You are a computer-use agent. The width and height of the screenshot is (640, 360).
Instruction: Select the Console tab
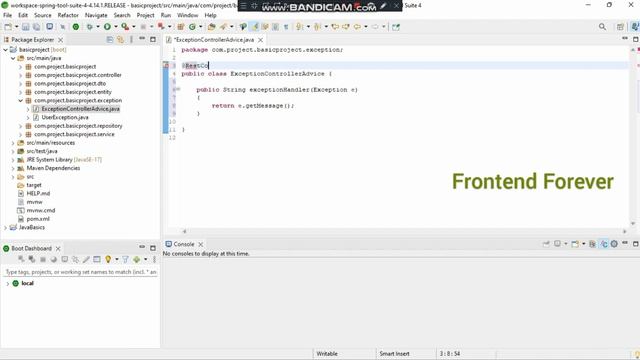[x=184, y=244]
